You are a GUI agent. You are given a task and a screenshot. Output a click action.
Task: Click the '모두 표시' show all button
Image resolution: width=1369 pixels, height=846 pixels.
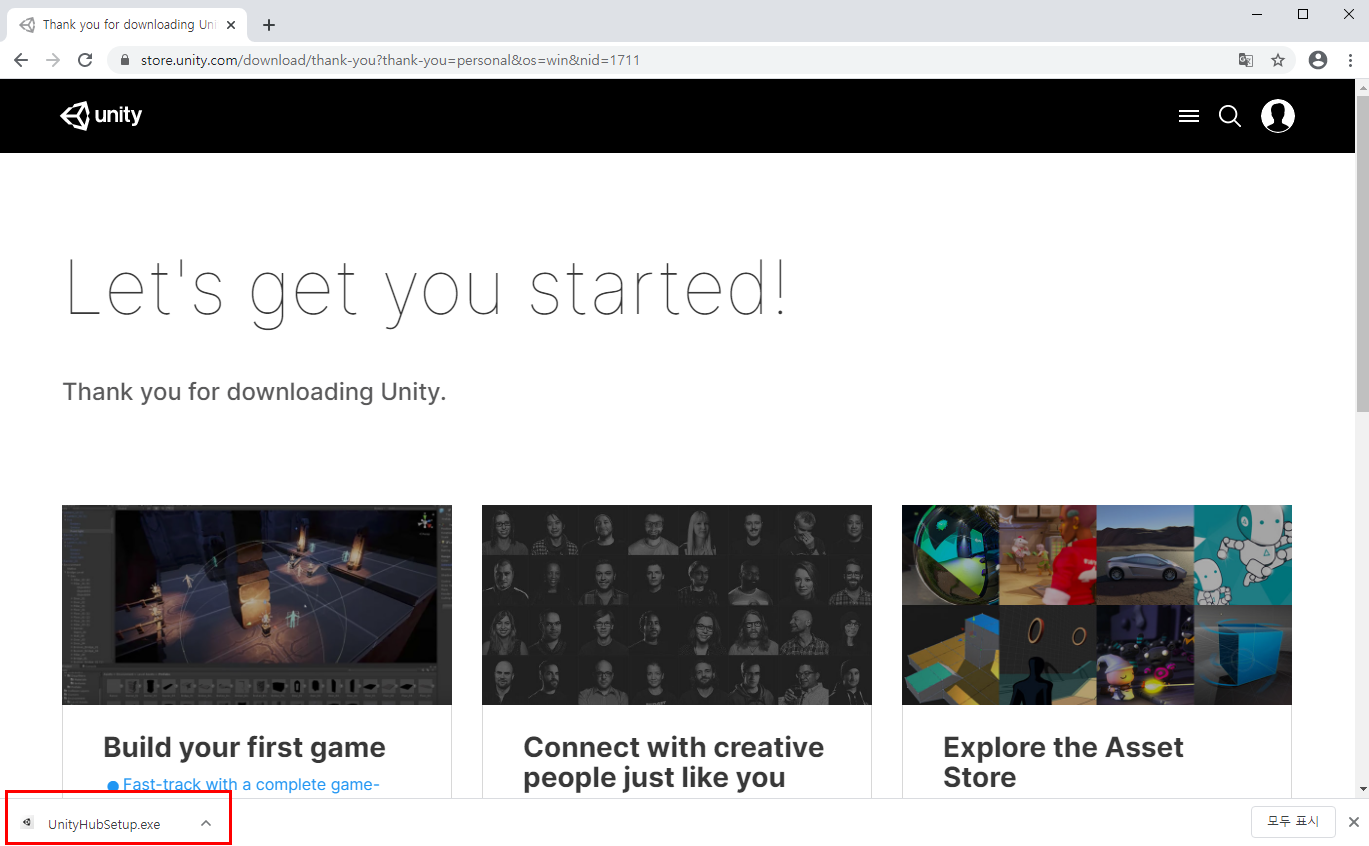tap(1293, 822)
